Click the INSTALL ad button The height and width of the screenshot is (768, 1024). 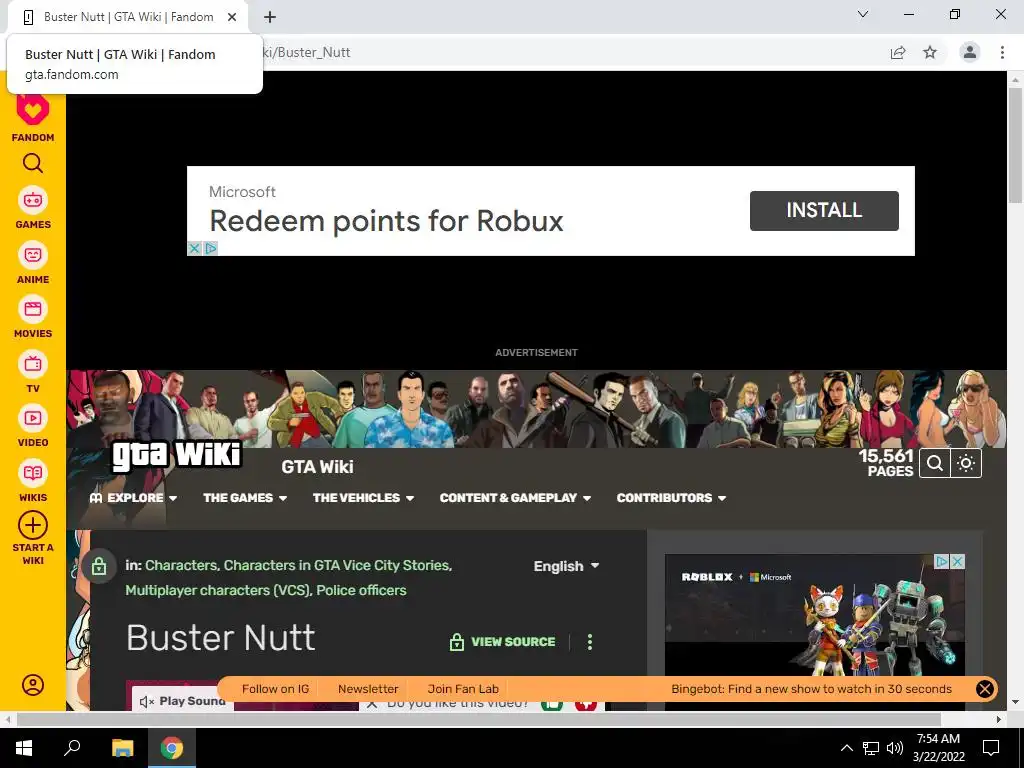click(824, 210)
